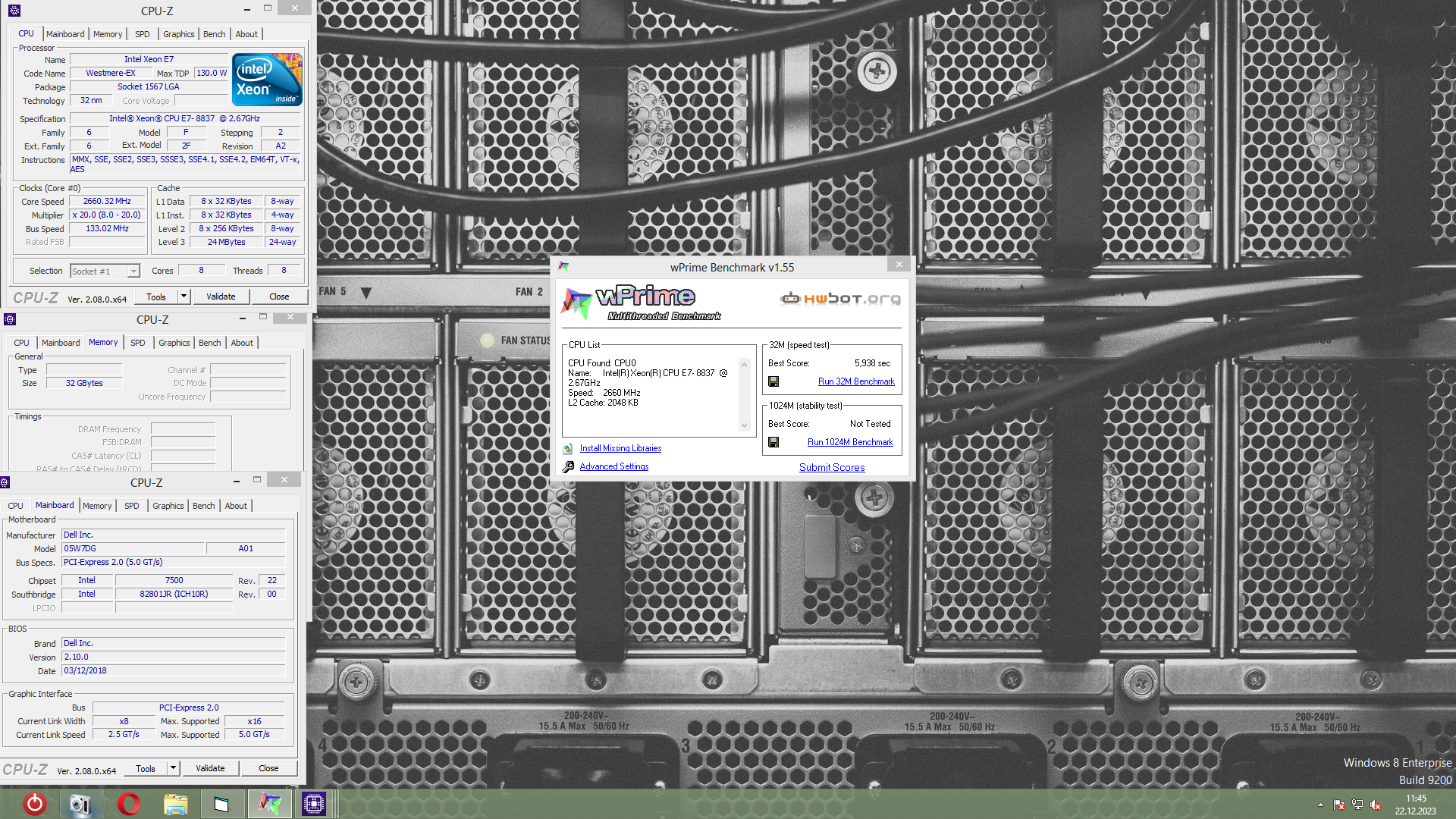1456x819 pixels.
Task: Minimize the Memory CPU-Z window
Action: (243, 318)
